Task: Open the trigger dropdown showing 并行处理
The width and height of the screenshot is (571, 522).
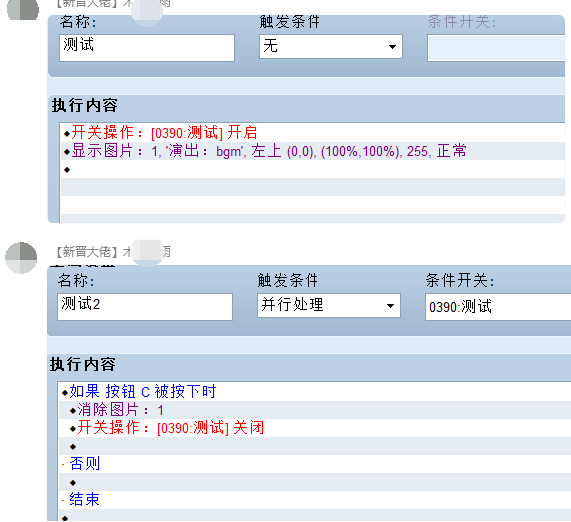Action: tap(329, 305)
